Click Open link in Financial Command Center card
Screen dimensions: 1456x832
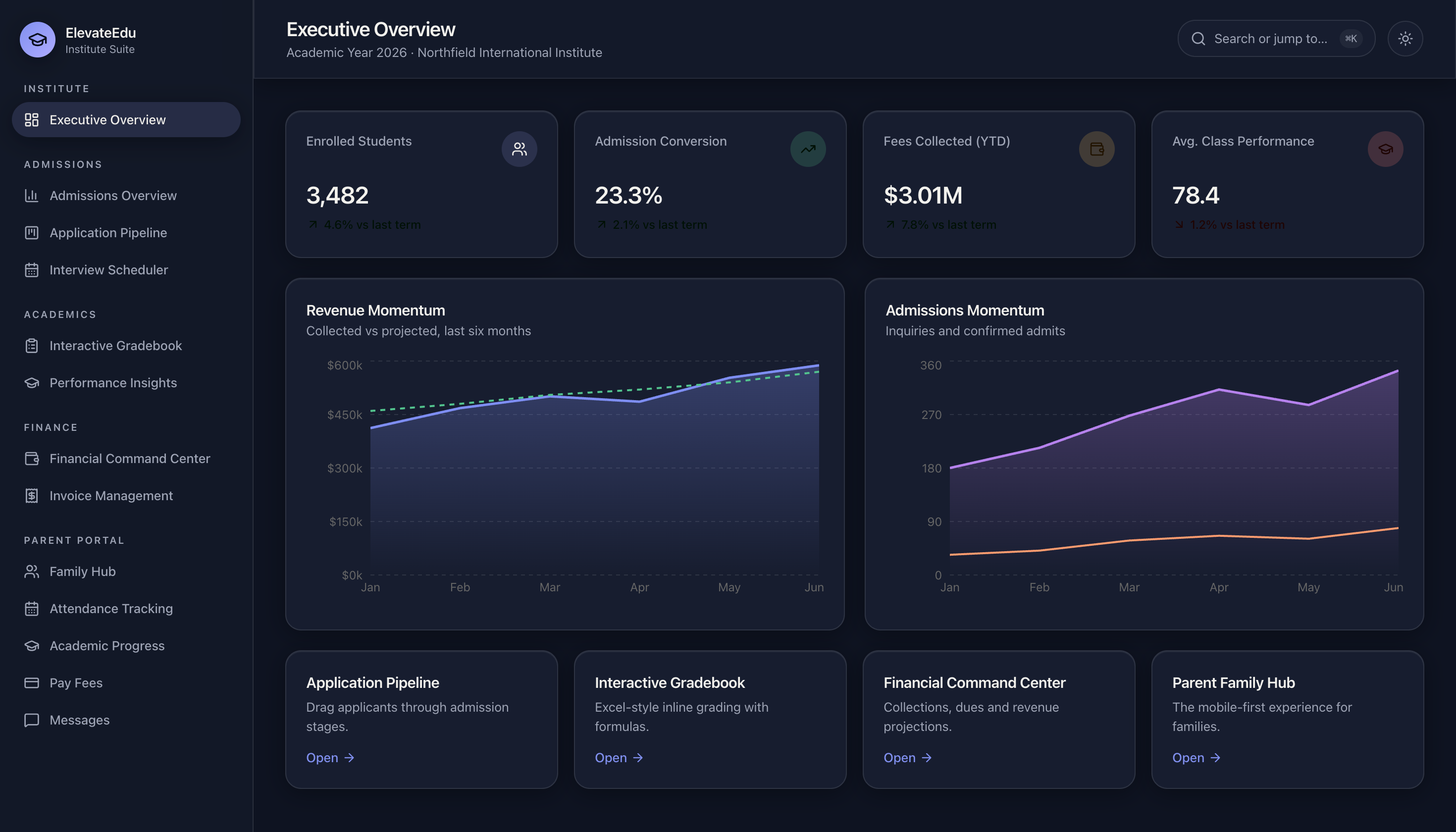[x=907, y=758]
